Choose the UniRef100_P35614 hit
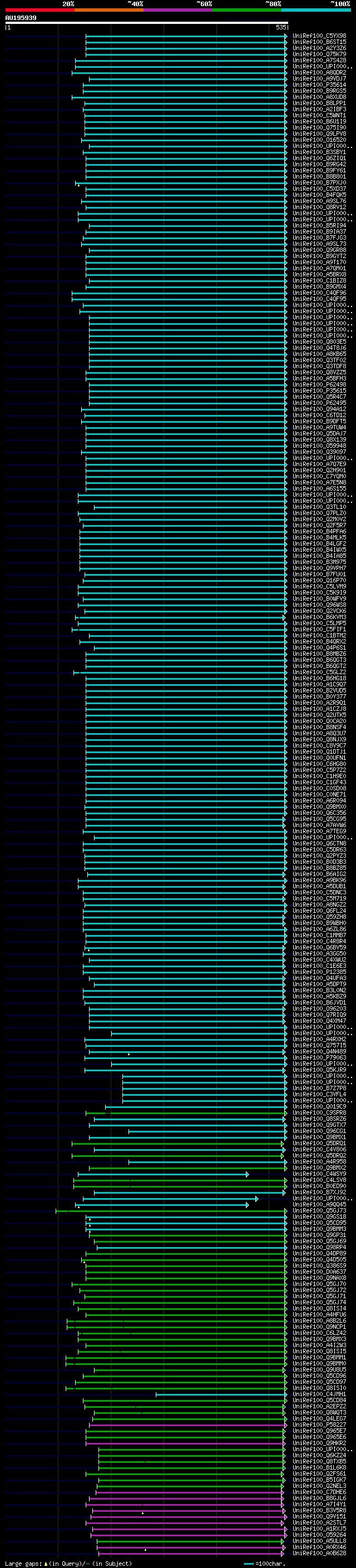The image size is (356, 1568). tap(319, 85)
